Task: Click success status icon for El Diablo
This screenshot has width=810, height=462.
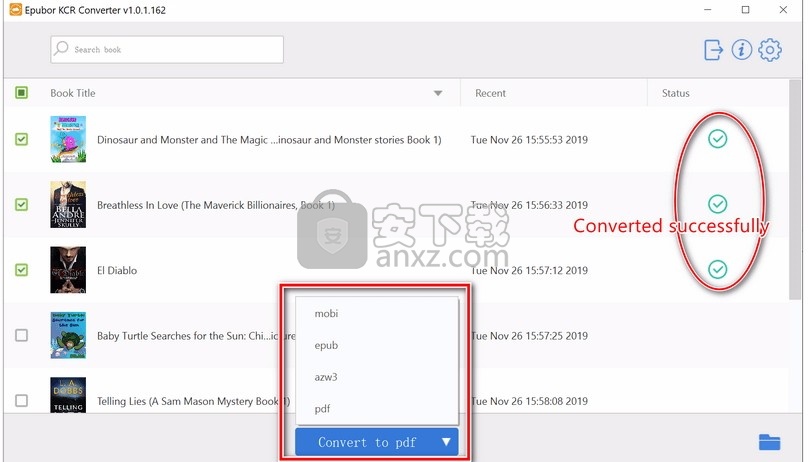Action: (x=717, y=269)
